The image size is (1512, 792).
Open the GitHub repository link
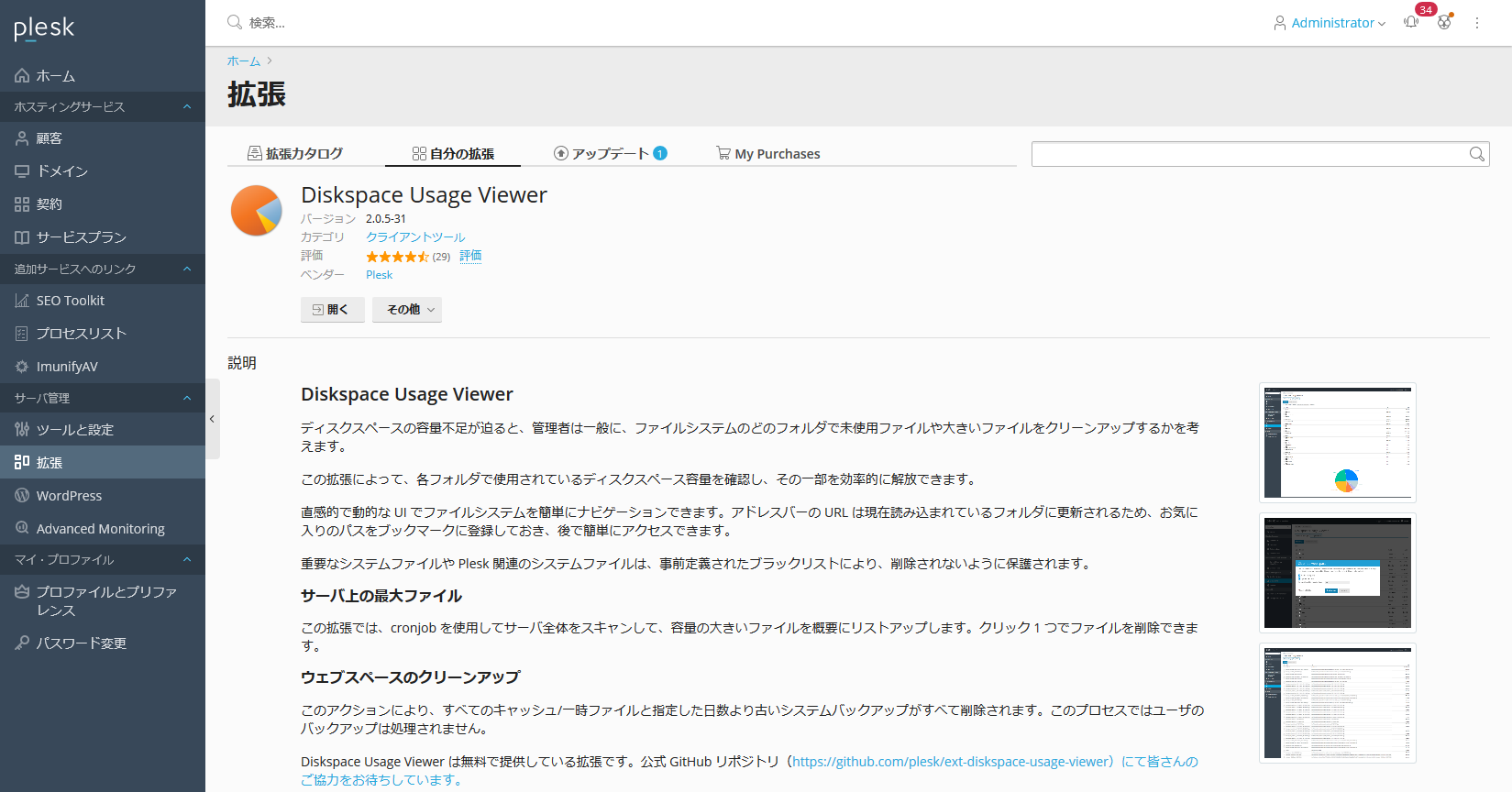click(952, 762)
